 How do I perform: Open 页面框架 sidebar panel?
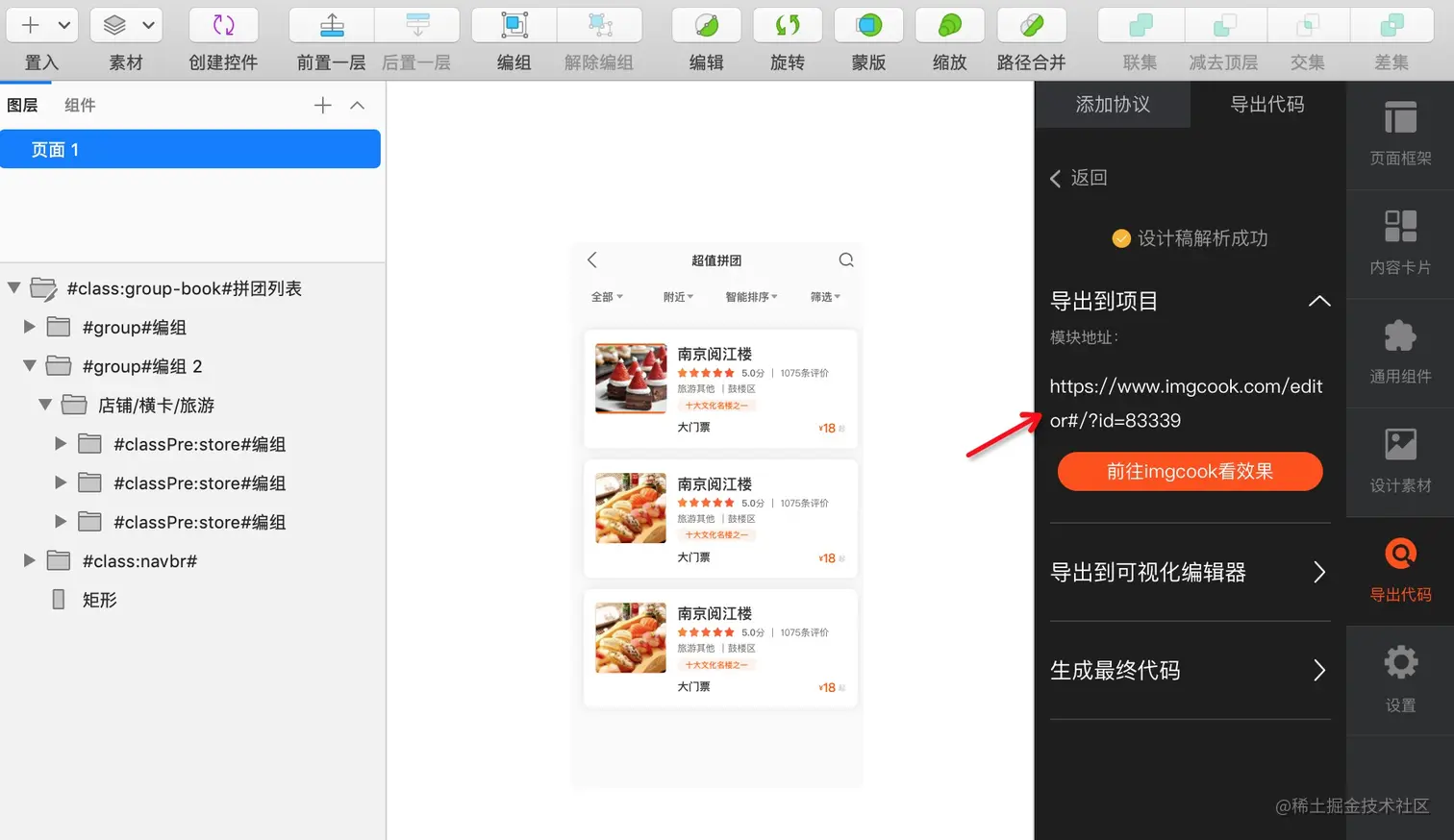pyautogui.click(x=1400, y=136)
